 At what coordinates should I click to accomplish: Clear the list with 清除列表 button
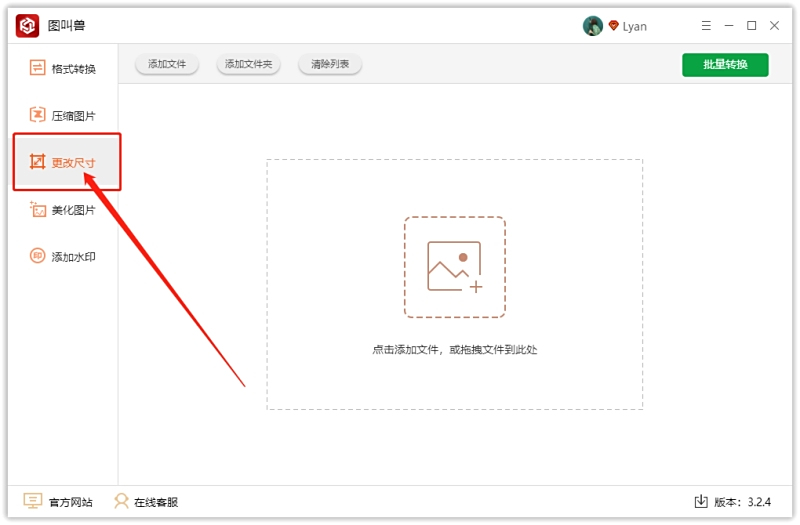(x=330, y=64)
